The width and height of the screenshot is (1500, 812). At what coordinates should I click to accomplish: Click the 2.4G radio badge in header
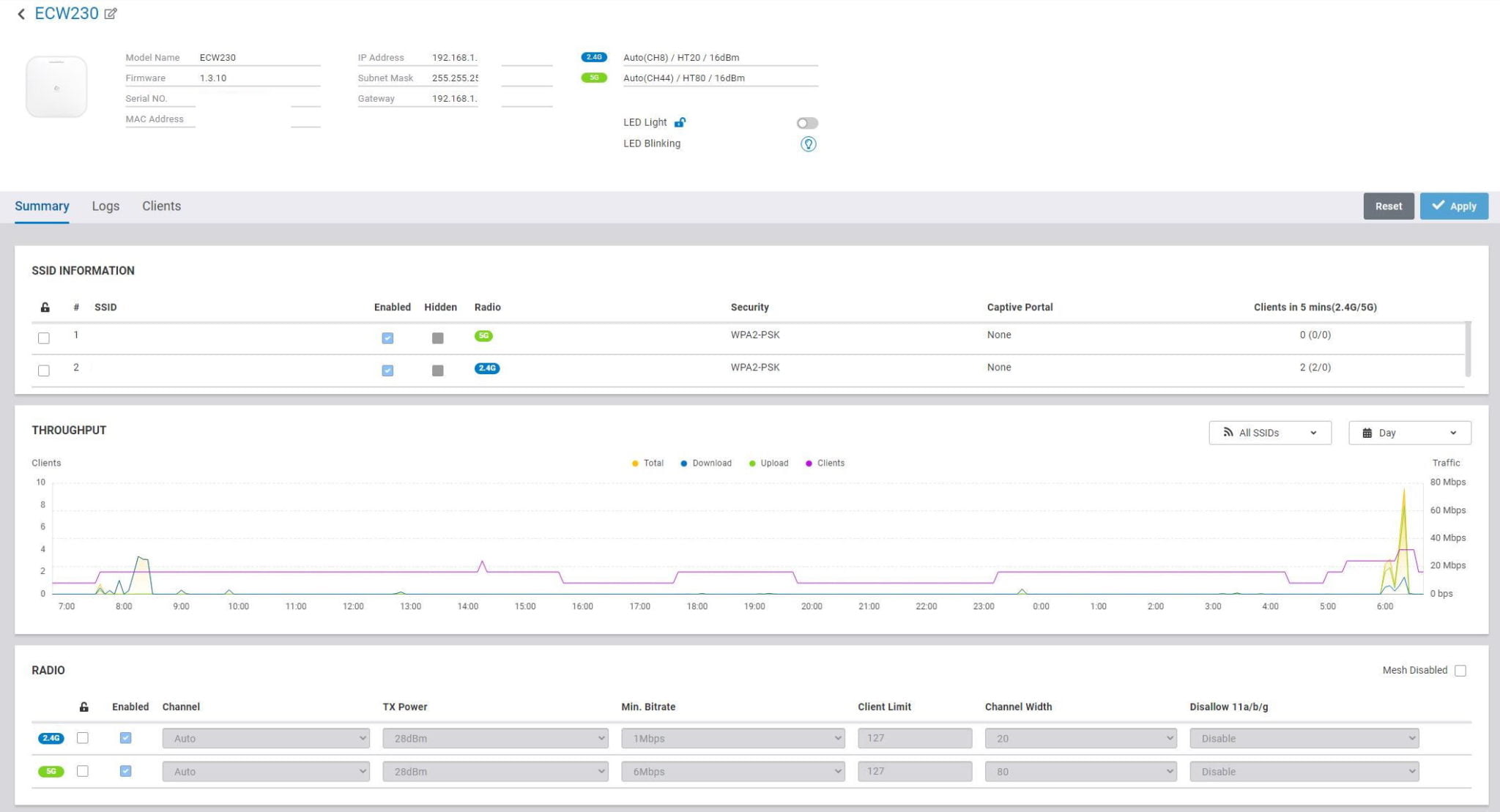click(x=593, y=57)
